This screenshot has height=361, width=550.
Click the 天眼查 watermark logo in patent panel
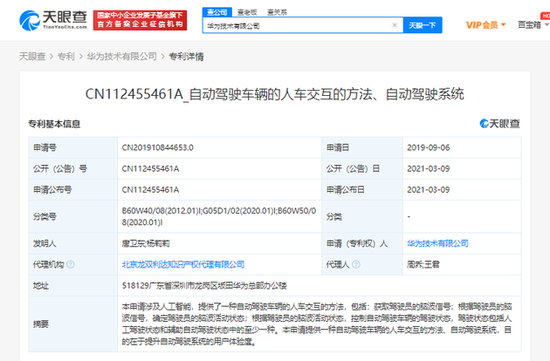[x=500, y=123]
